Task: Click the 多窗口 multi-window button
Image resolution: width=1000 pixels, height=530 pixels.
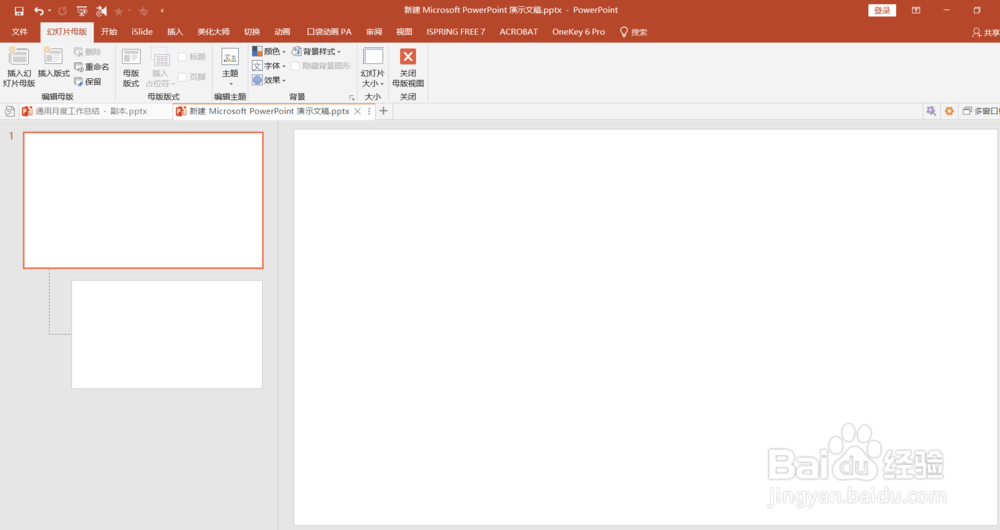Action: (981, 111)
